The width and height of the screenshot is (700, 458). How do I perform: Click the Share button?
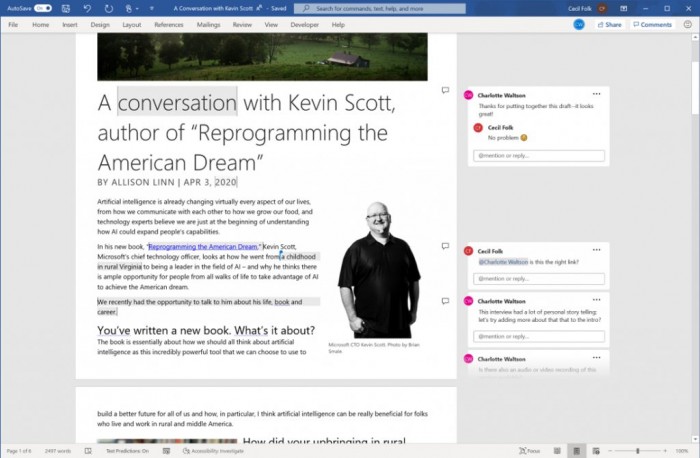click(x=609, y=24)
